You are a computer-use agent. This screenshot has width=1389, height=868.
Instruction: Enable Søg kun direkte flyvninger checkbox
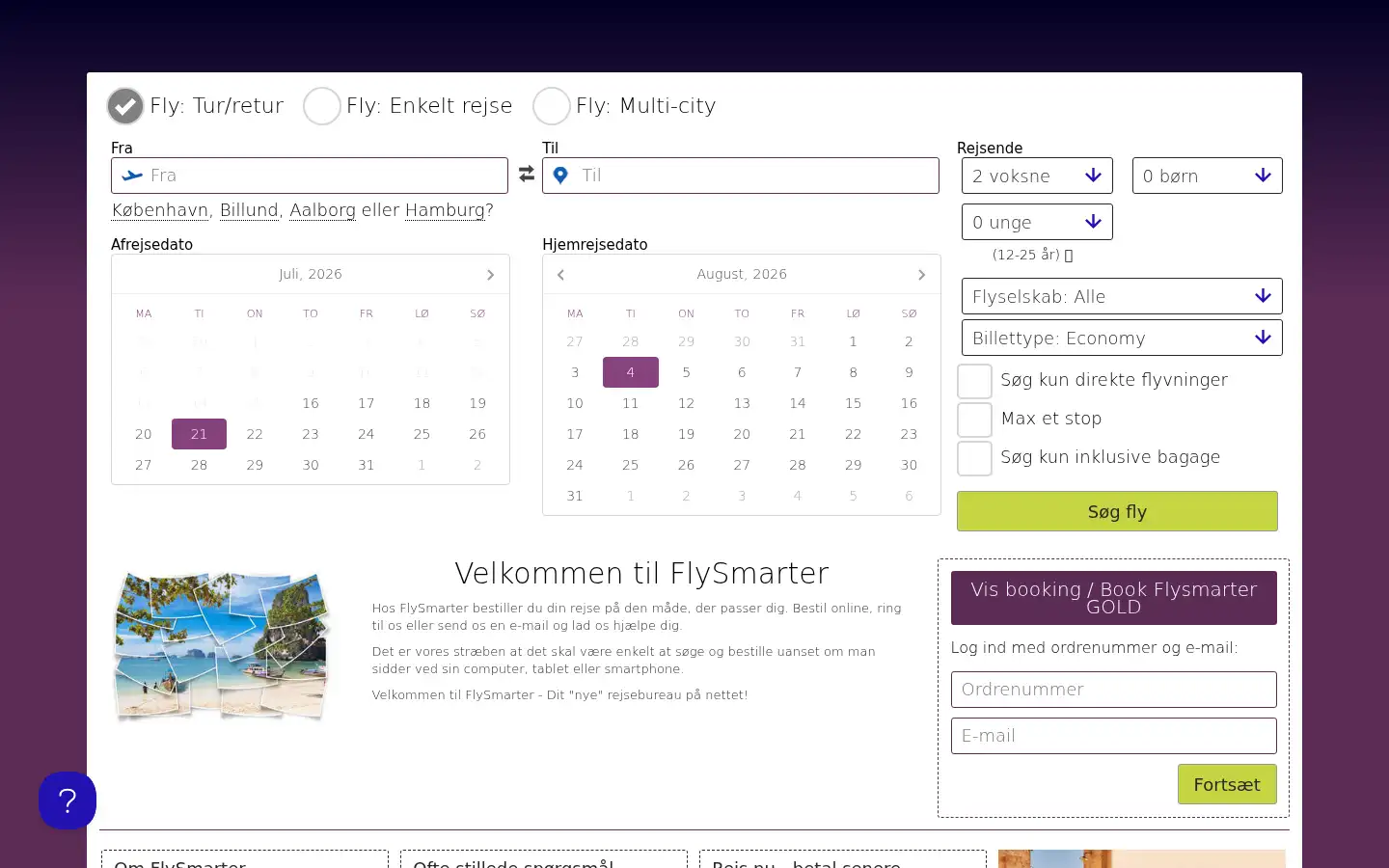point(974,381)
